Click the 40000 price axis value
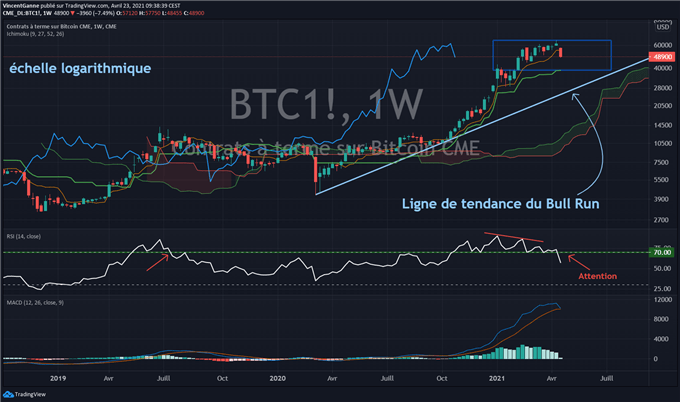The height and width of the screenshot is (402, 680). point(662,68)
